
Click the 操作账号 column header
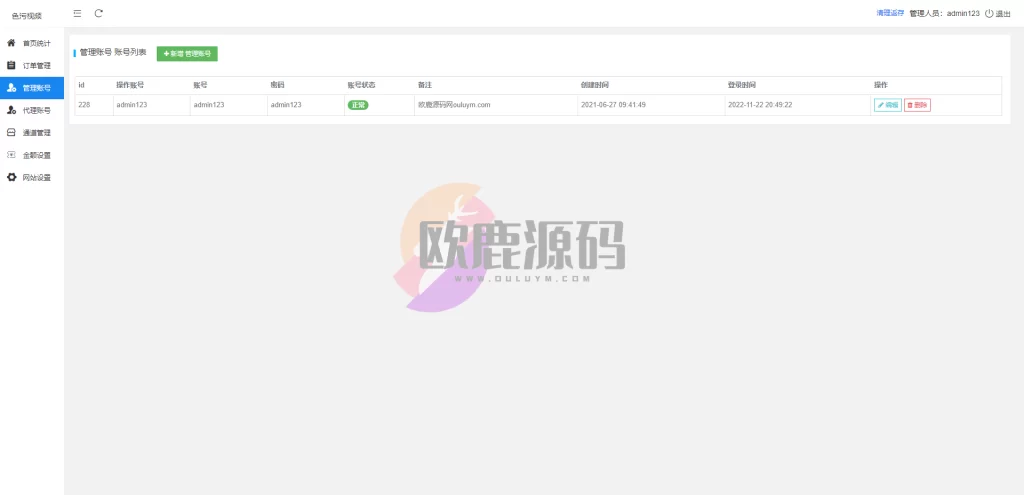tap(130, 86)
